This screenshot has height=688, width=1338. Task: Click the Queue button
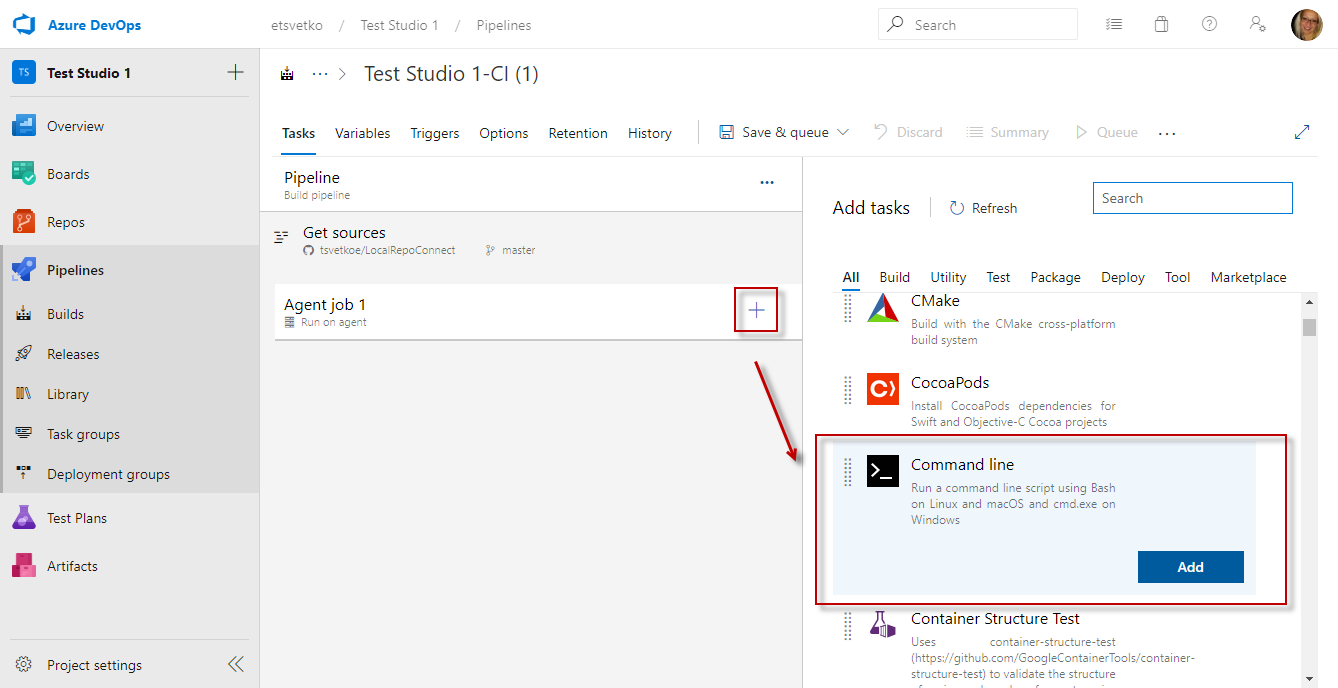pos(1106,132)
